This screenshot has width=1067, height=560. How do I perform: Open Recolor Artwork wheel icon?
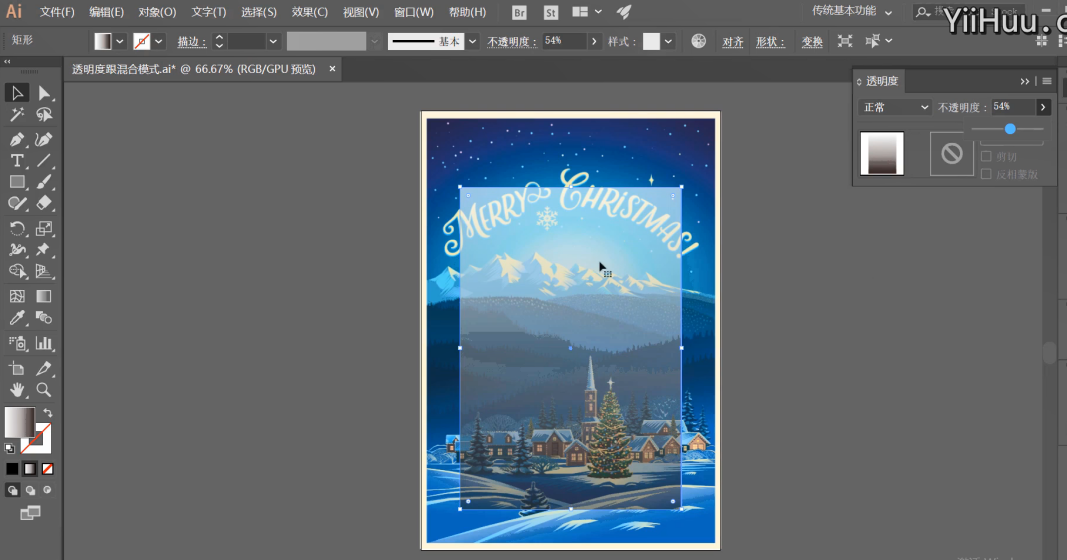click(698, 41)
